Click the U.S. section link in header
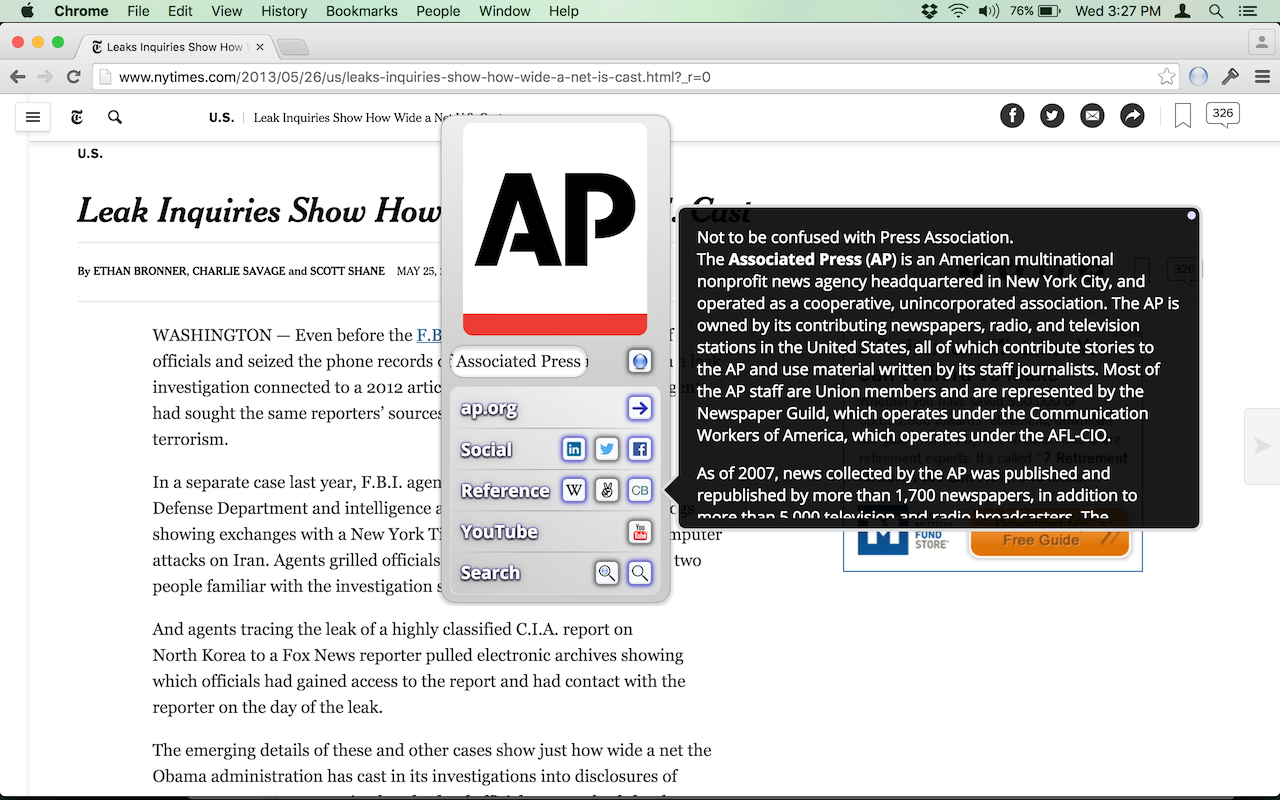Image resolution: width=1280 pixels, height=800 pixels. (221, 117)
